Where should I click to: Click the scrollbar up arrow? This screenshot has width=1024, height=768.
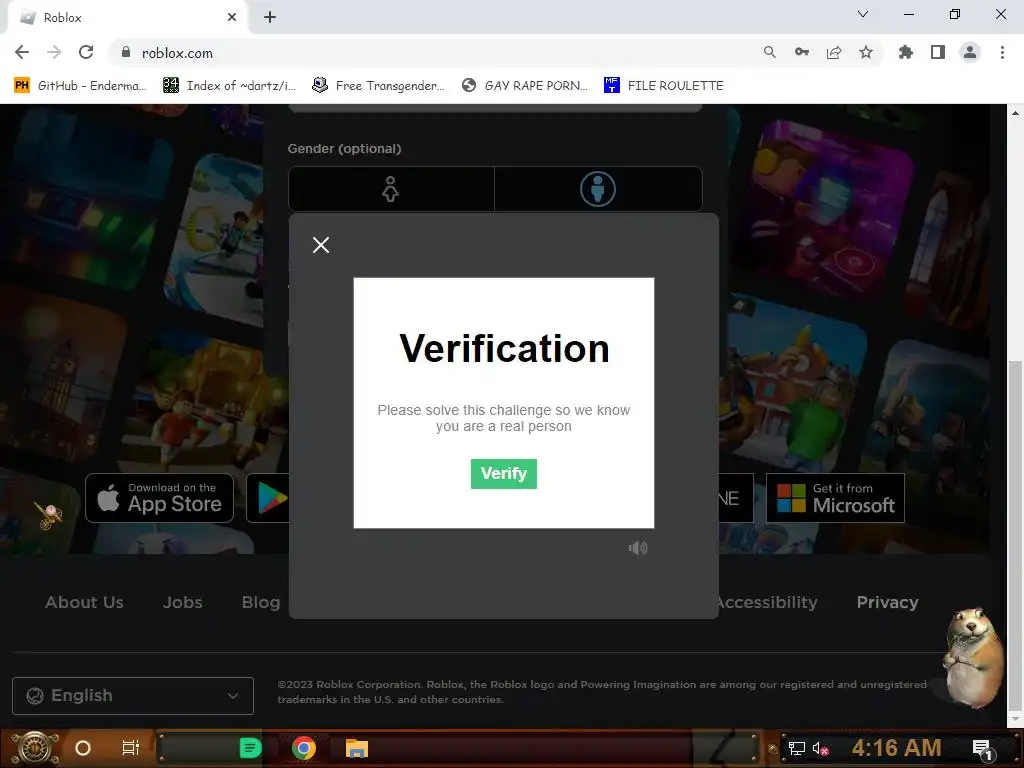(1015, 113)
